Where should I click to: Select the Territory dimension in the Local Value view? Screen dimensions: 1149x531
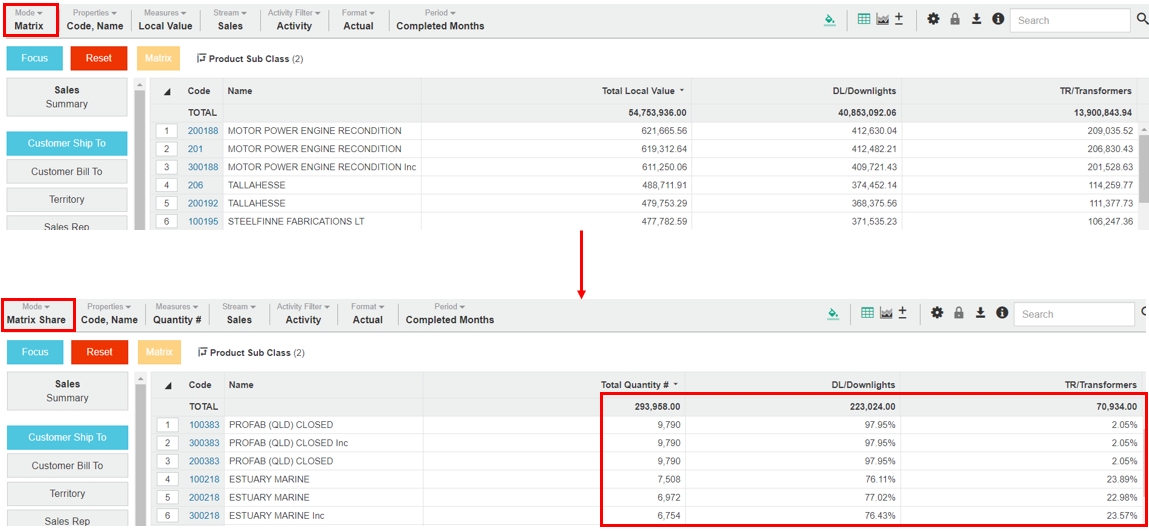point(67,199)
